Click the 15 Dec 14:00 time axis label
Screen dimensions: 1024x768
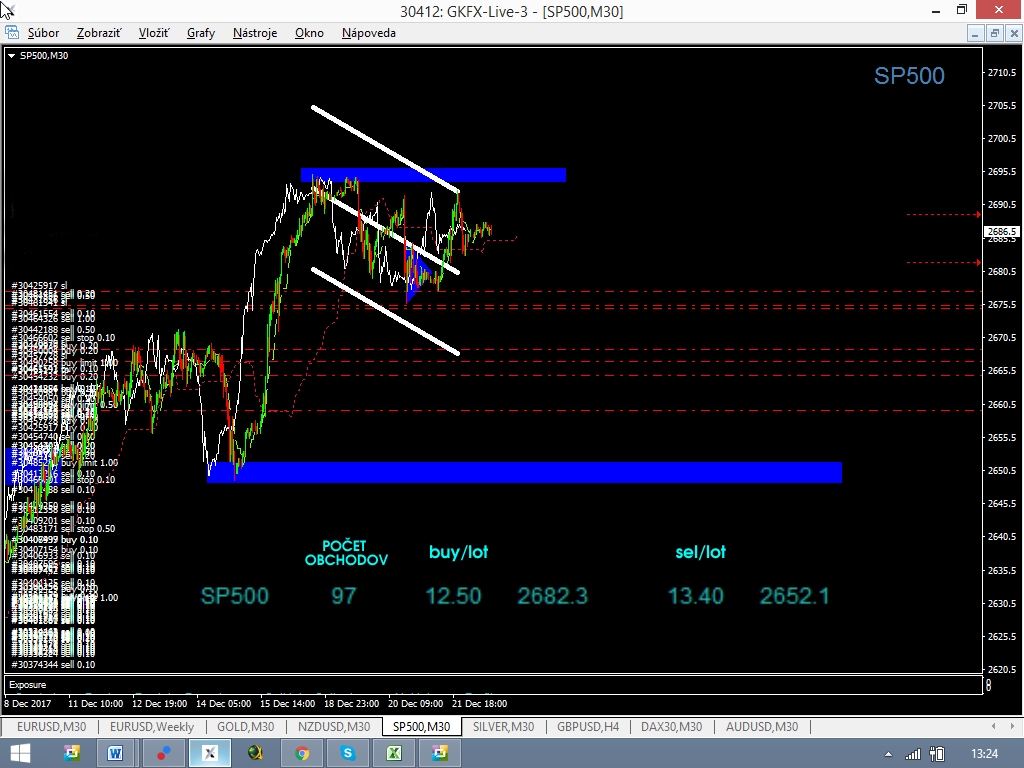pyautogui.click(x=287, y=704)
